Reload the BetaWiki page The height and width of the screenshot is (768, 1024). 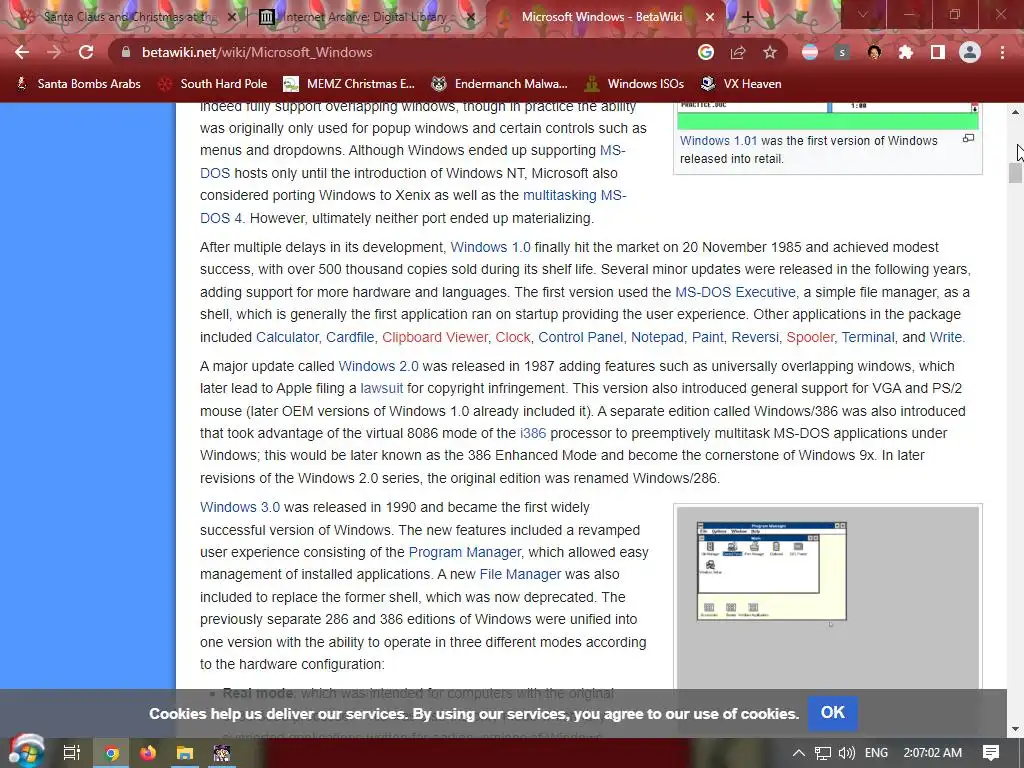86,52
